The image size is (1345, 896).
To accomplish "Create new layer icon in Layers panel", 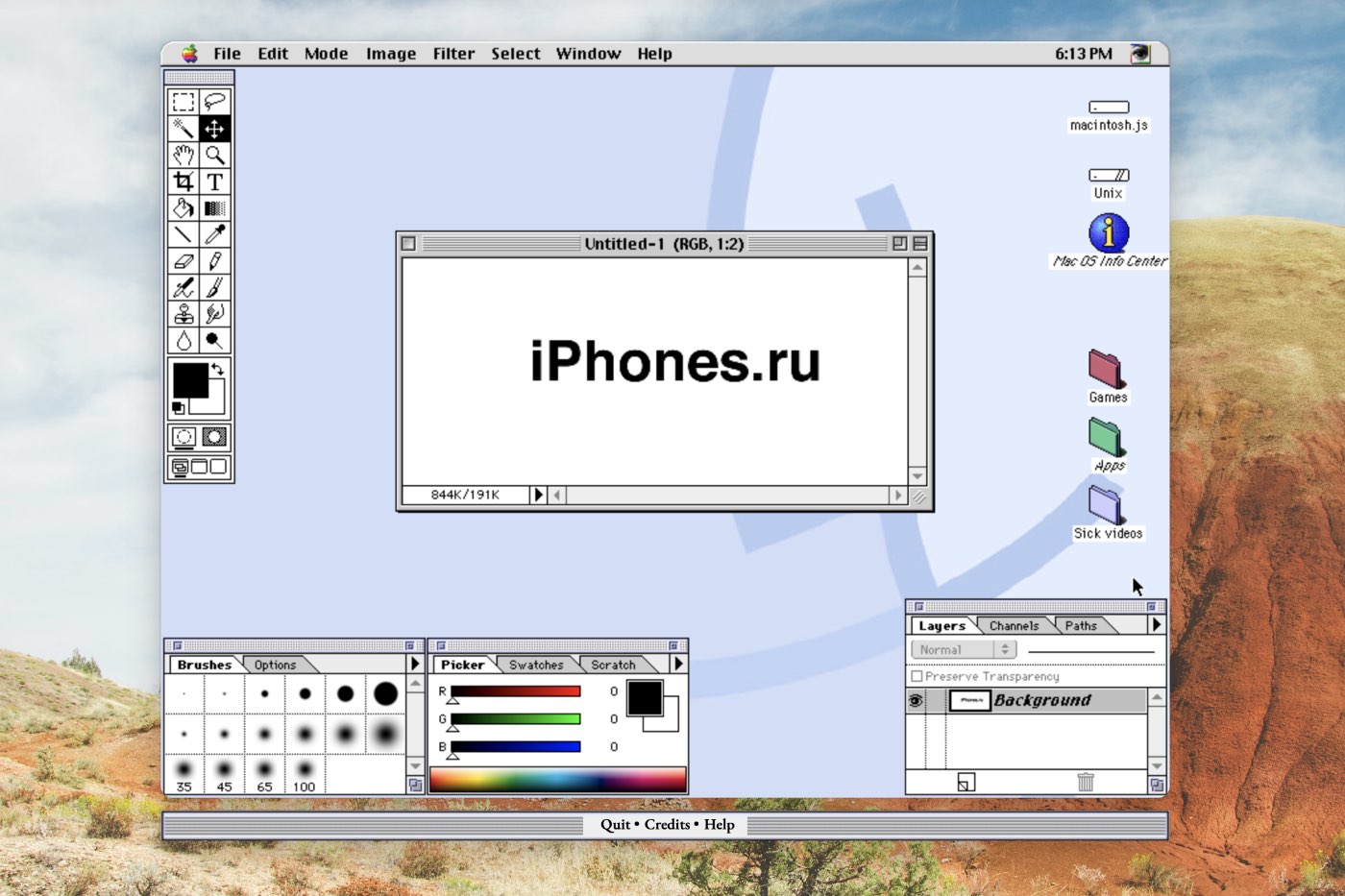I will (966, 782).
